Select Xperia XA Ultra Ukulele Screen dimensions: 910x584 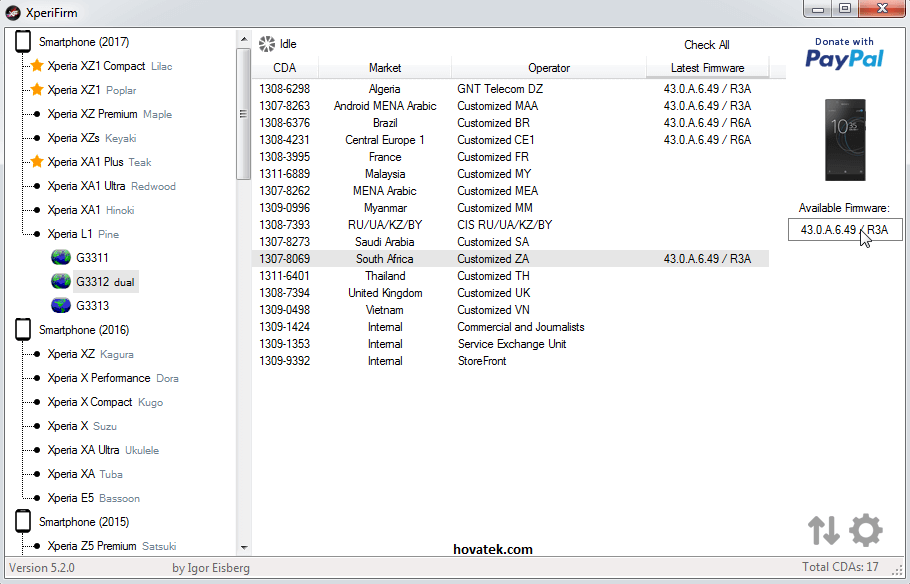tap(103, 450)
